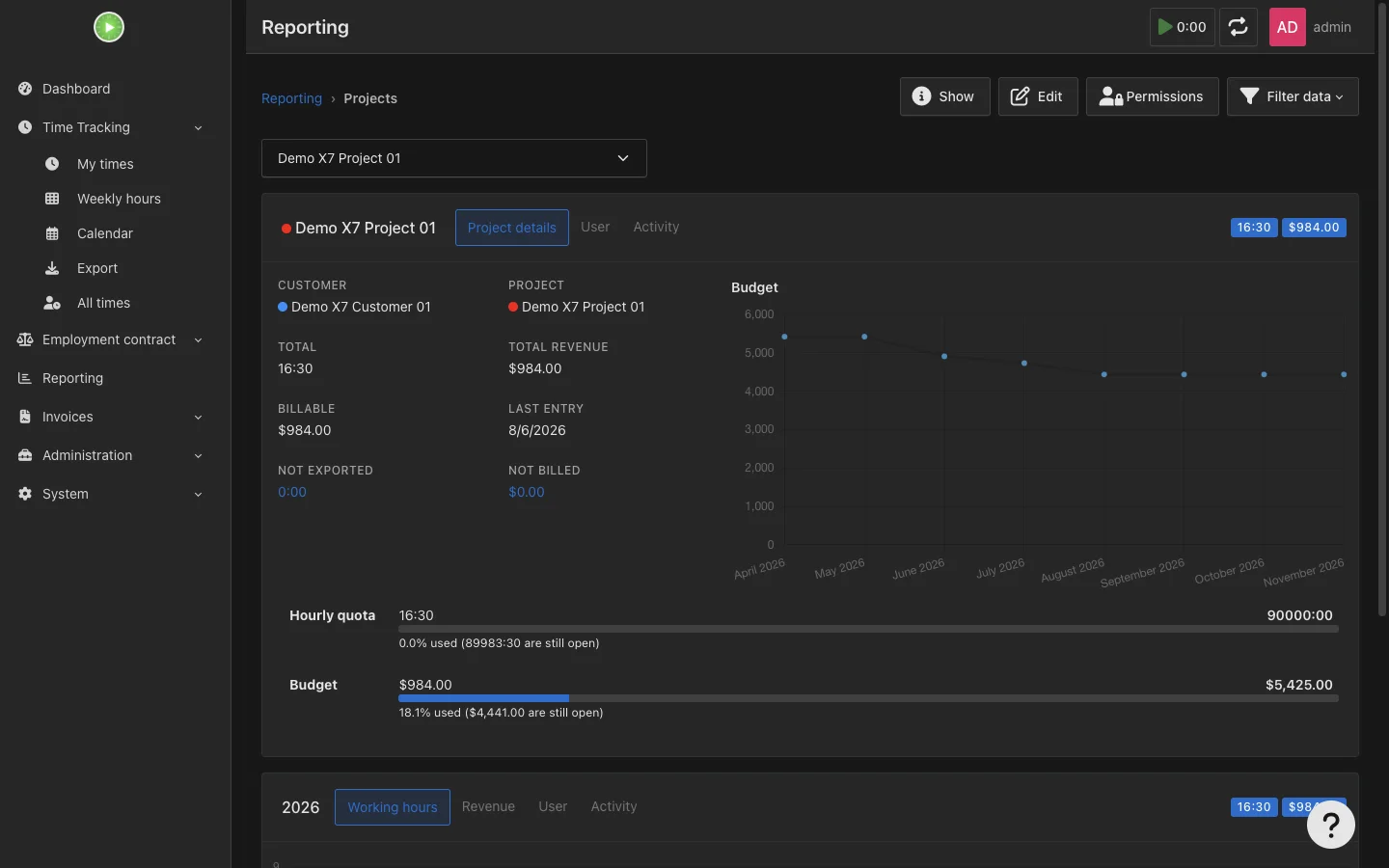Click the Projects breadcrumb text
The height and width of the screenshot is (868, 1389).
pos(370,98)
